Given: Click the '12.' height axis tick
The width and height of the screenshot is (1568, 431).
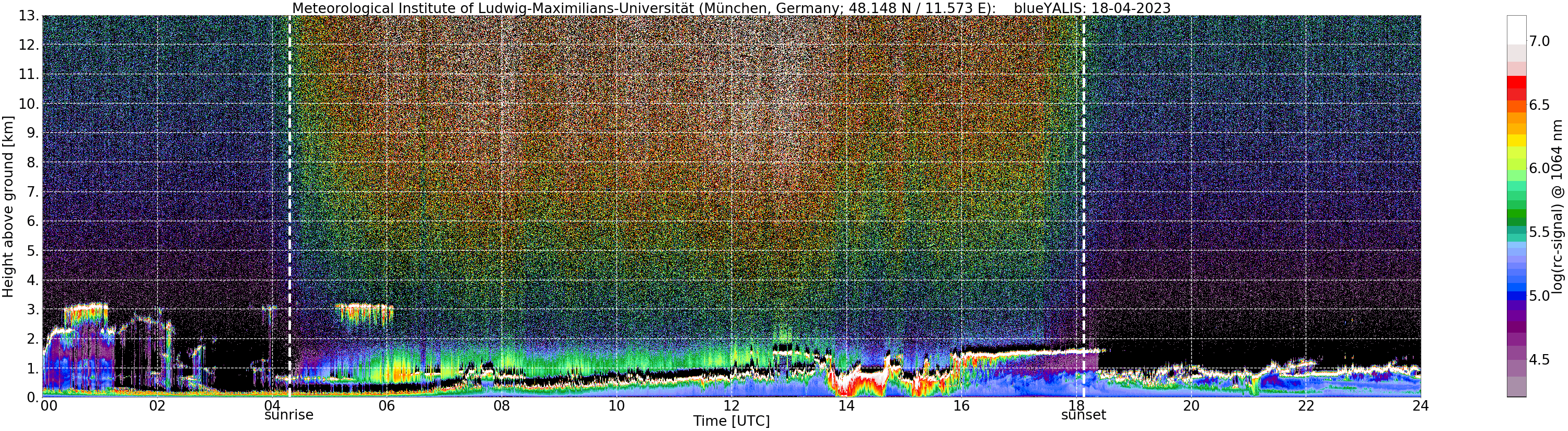Looking at the screenshot, I should pos(28,45).
